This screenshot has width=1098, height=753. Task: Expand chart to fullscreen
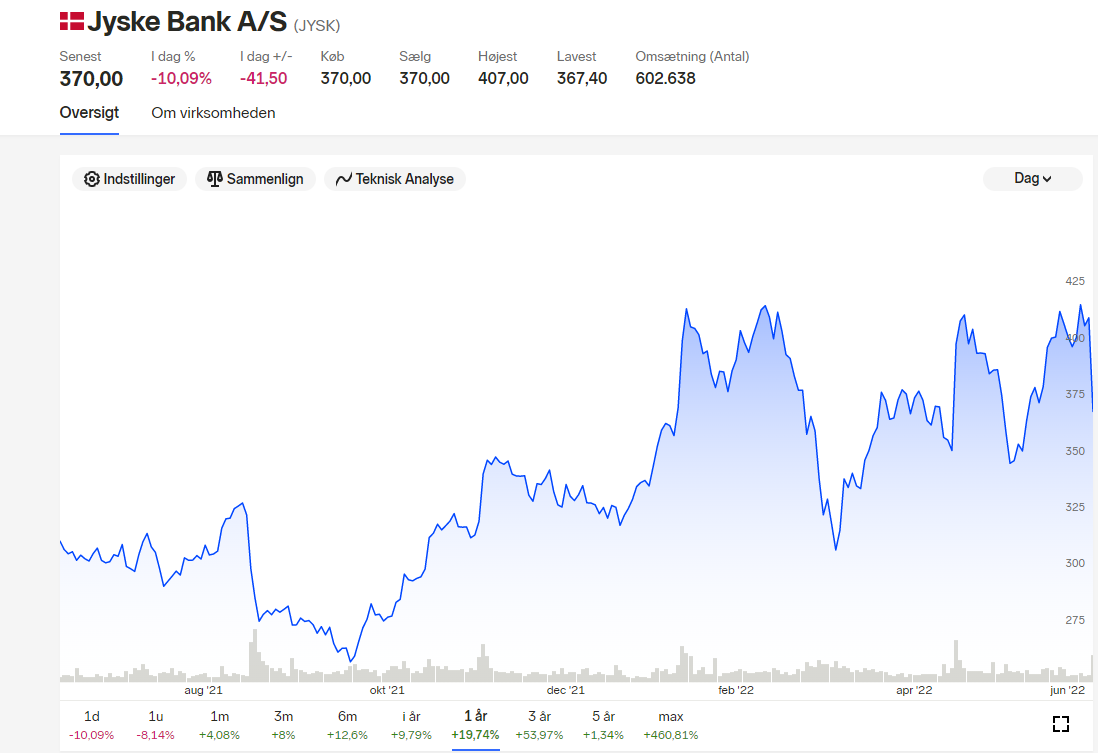point(1061,724)
